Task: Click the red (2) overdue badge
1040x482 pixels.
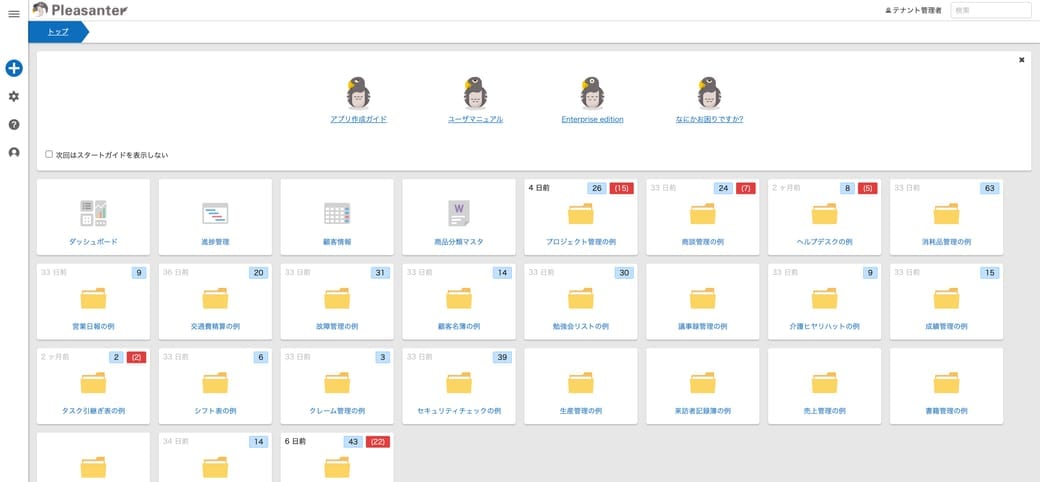Action: [137, 357]
